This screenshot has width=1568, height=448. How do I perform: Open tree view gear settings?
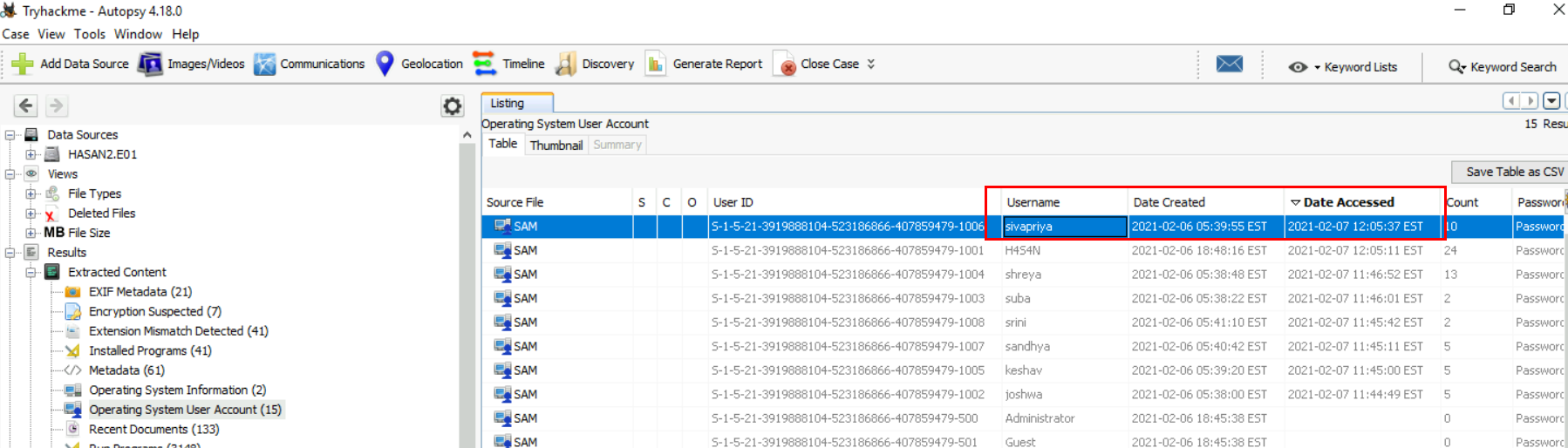(452, 106)
